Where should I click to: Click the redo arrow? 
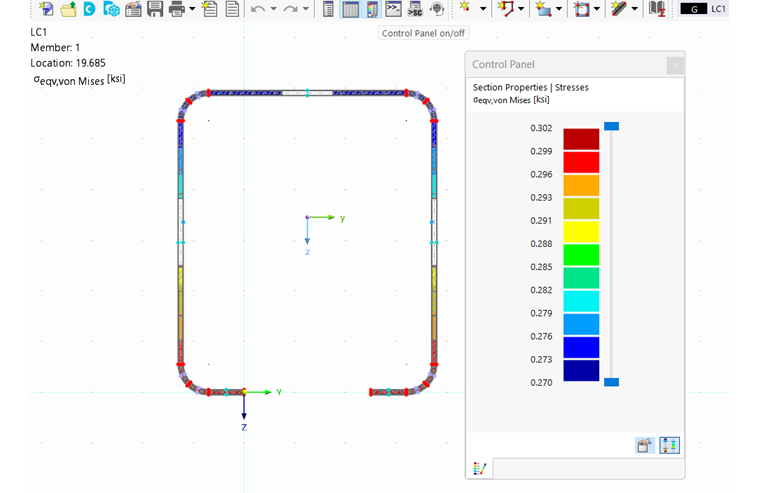[x=289, y=9]
